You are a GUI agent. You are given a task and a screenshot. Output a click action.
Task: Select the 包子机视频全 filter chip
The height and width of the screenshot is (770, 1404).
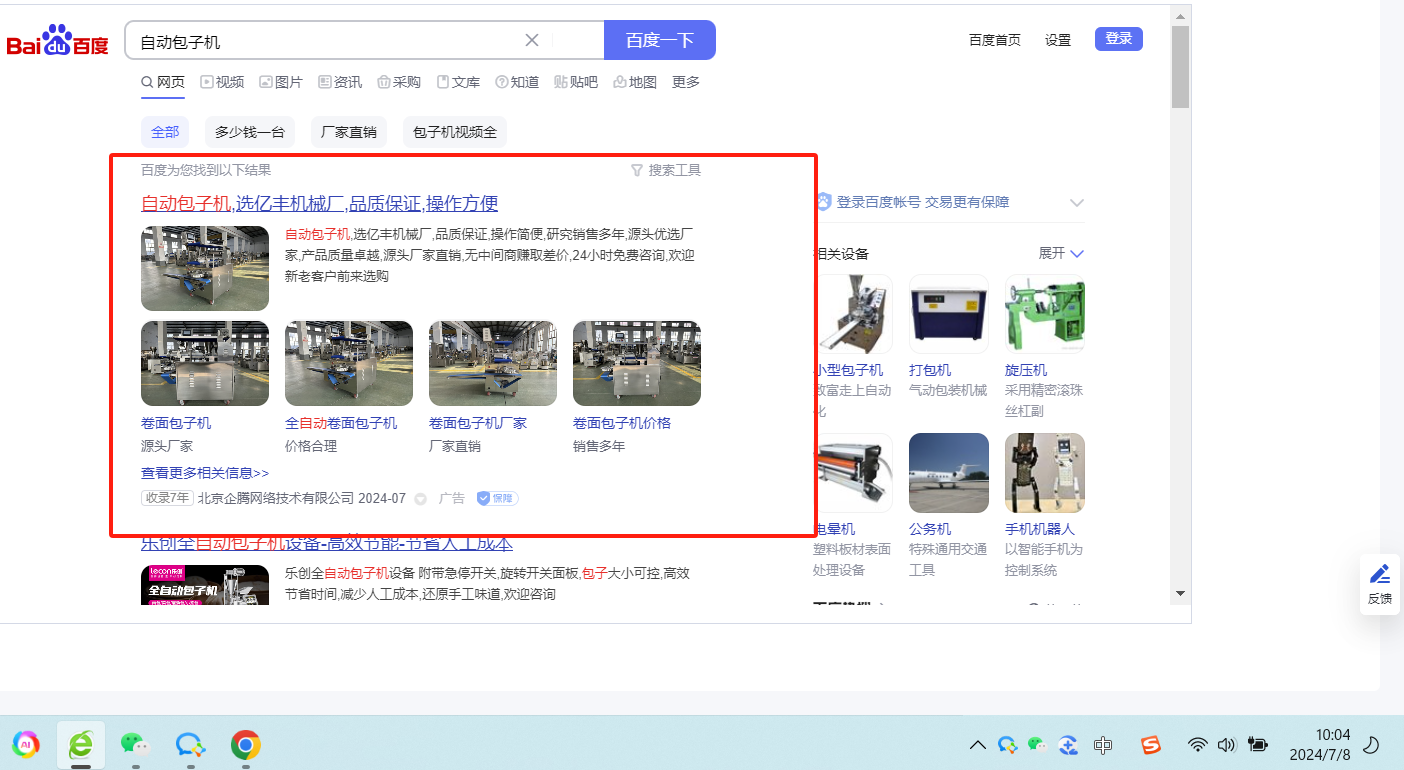point(455,132)
